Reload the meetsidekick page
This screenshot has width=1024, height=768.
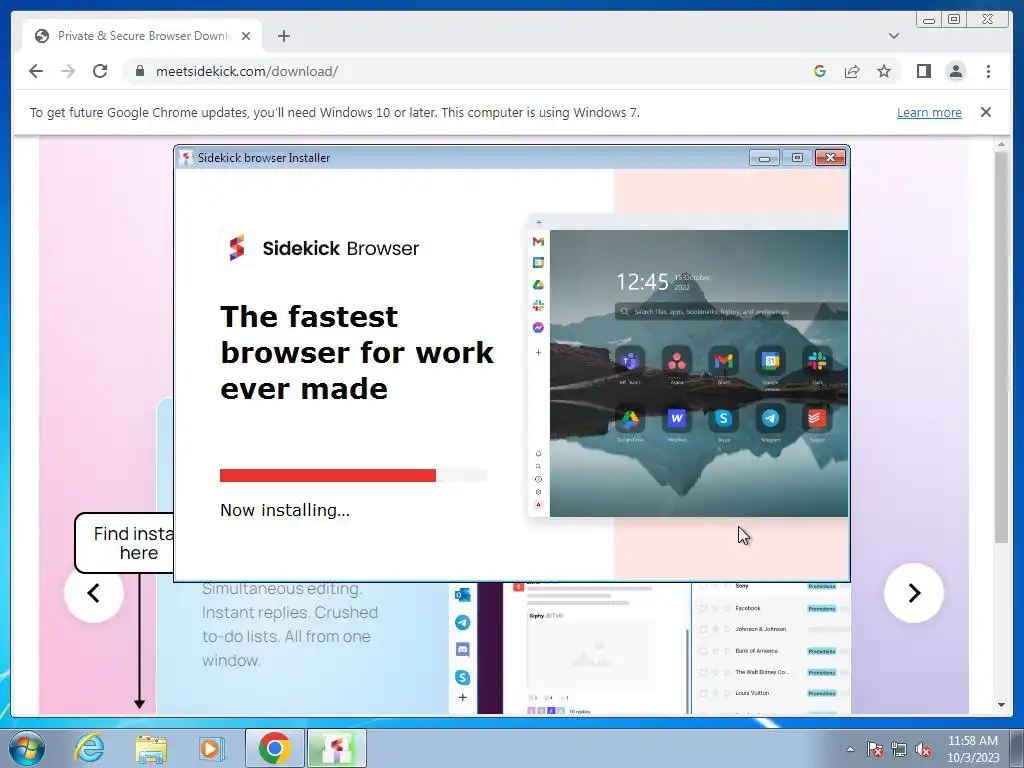point(100,71)
